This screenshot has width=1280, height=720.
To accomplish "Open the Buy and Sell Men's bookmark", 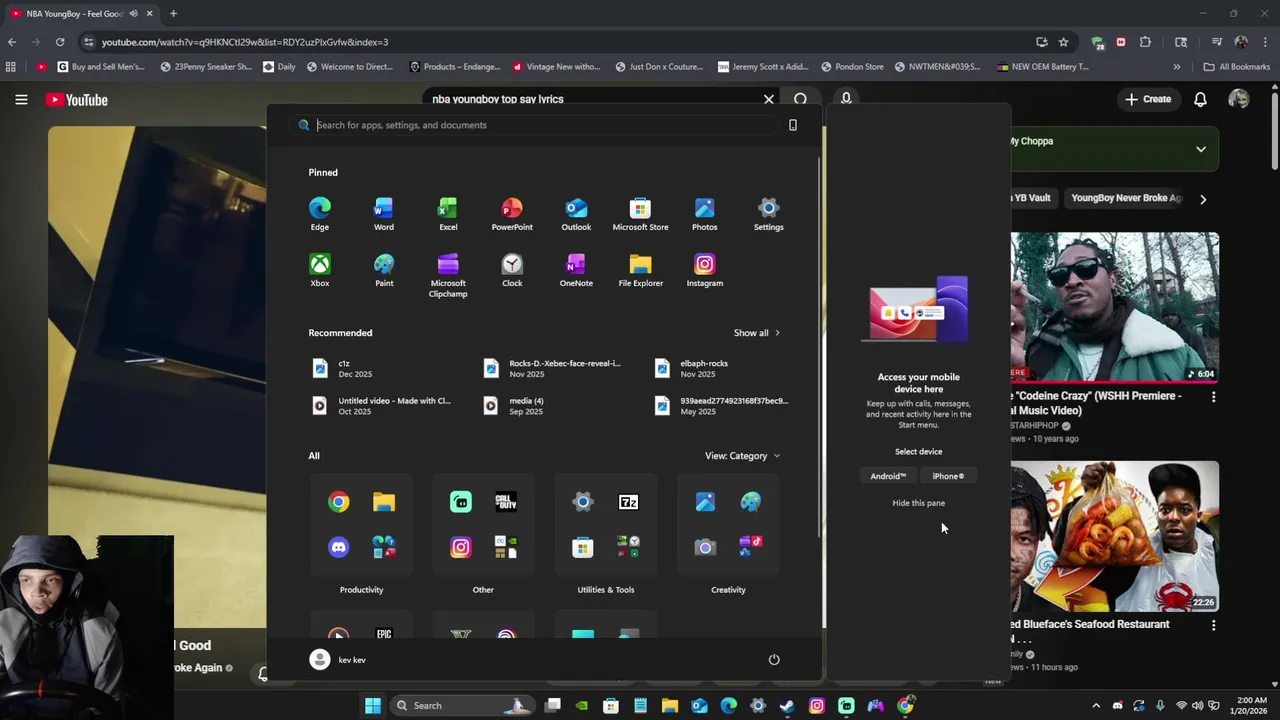I will pyautogui.click(x=101, y=67).
